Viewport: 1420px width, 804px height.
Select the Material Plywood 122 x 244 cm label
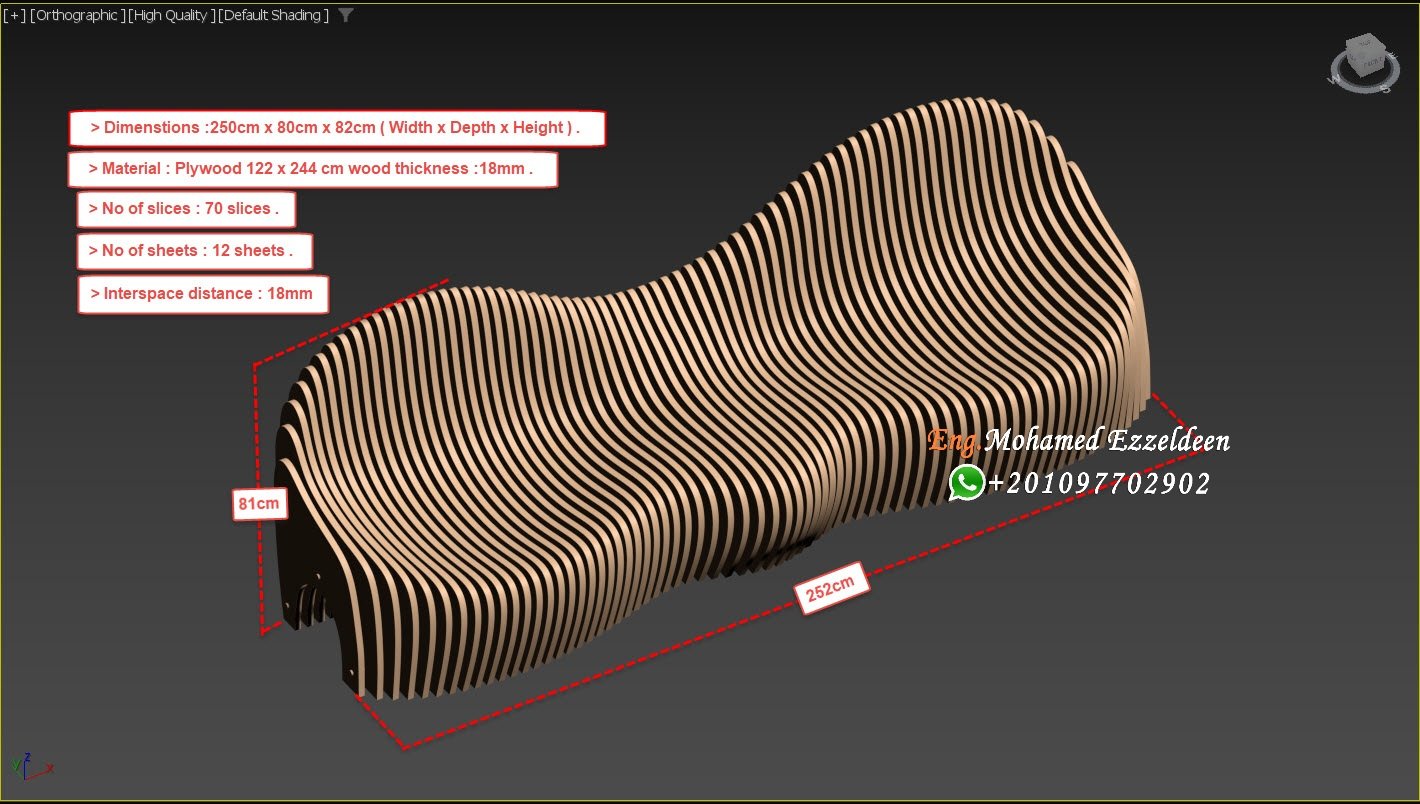312,169
